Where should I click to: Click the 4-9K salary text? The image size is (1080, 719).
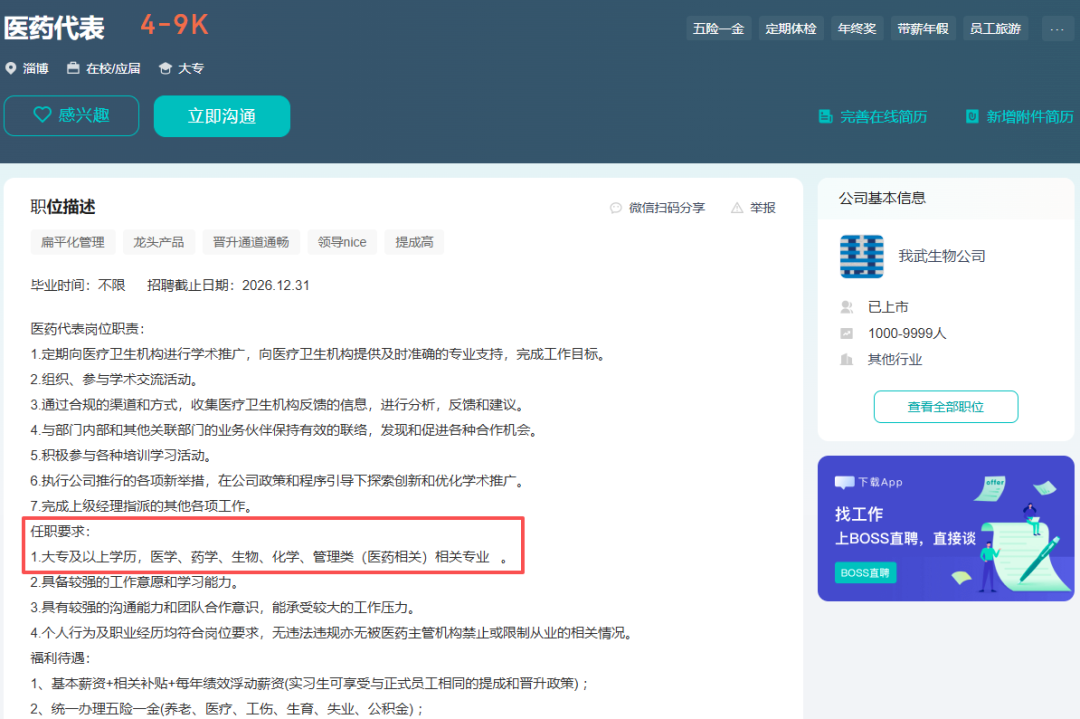pyautogui.click(x=174, y=25)
